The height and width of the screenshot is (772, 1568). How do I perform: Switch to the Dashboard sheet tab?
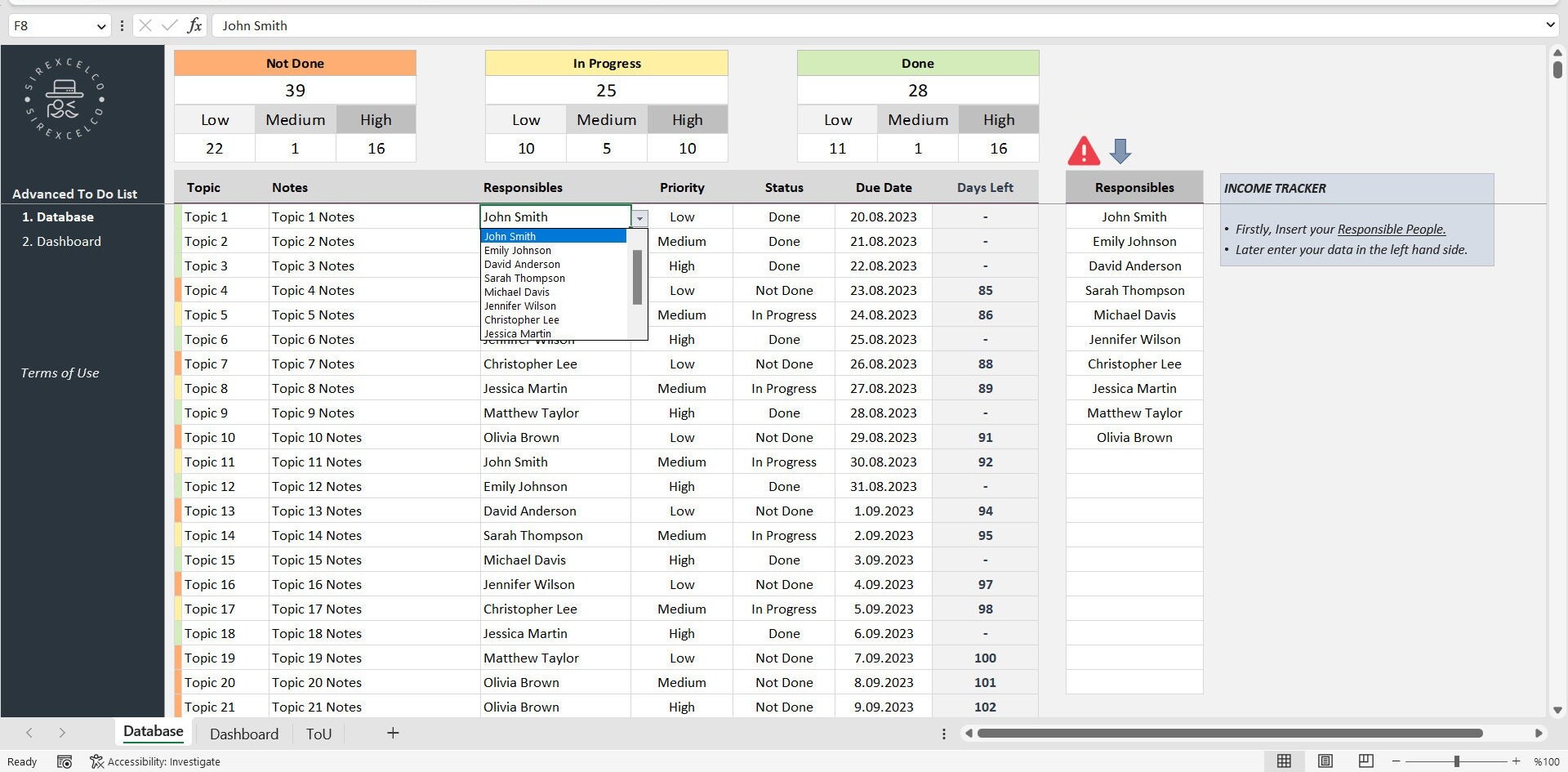[243, 734]
